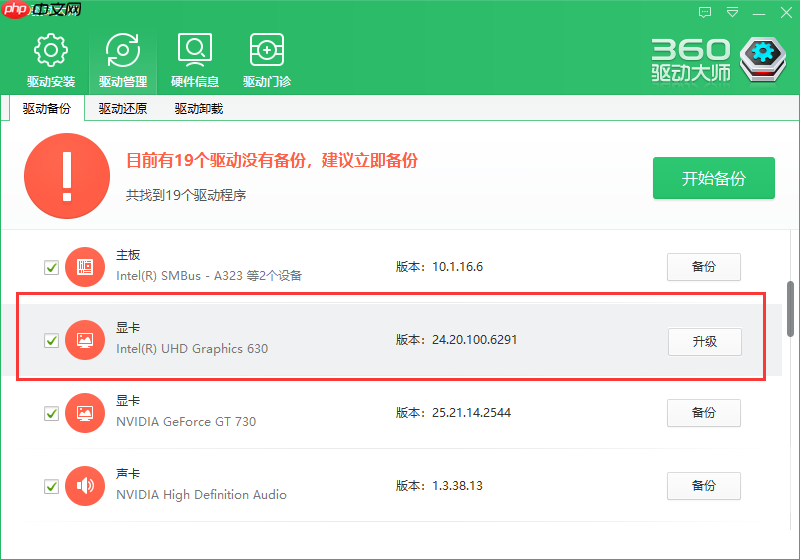Click the 主板 category label
Screen dimensions: 800x560
pyautogui.click(x=128, y=254)
